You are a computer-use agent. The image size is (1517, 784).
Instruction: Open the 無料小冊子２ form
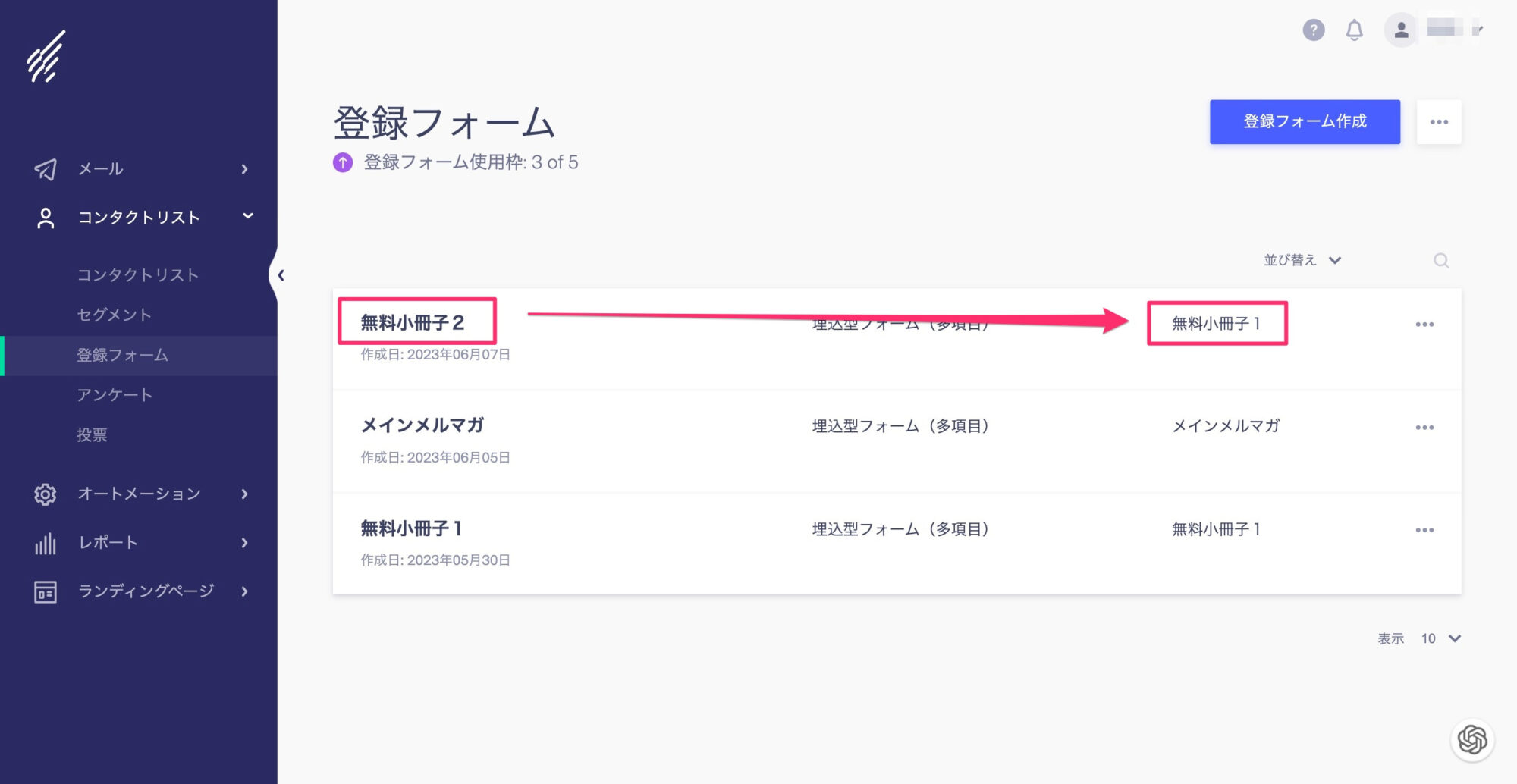tap(413, 323)
